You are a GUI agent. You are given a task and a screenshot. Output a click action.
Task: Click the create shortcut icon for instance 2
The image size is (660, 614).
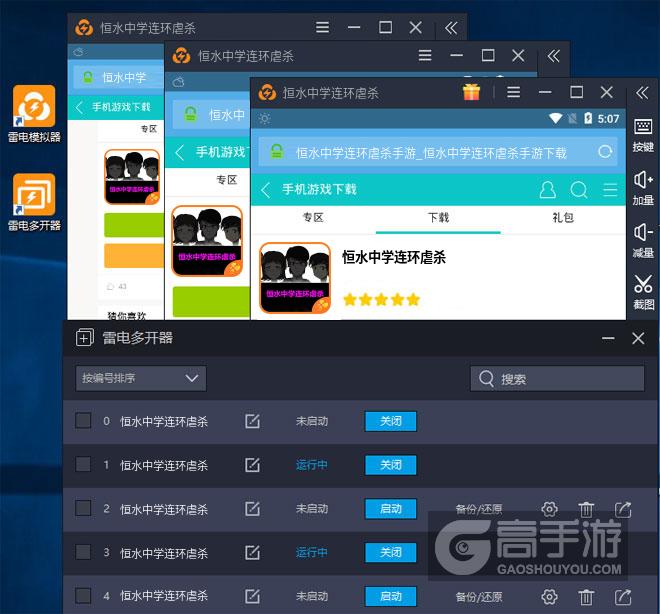tap(623, 509)
